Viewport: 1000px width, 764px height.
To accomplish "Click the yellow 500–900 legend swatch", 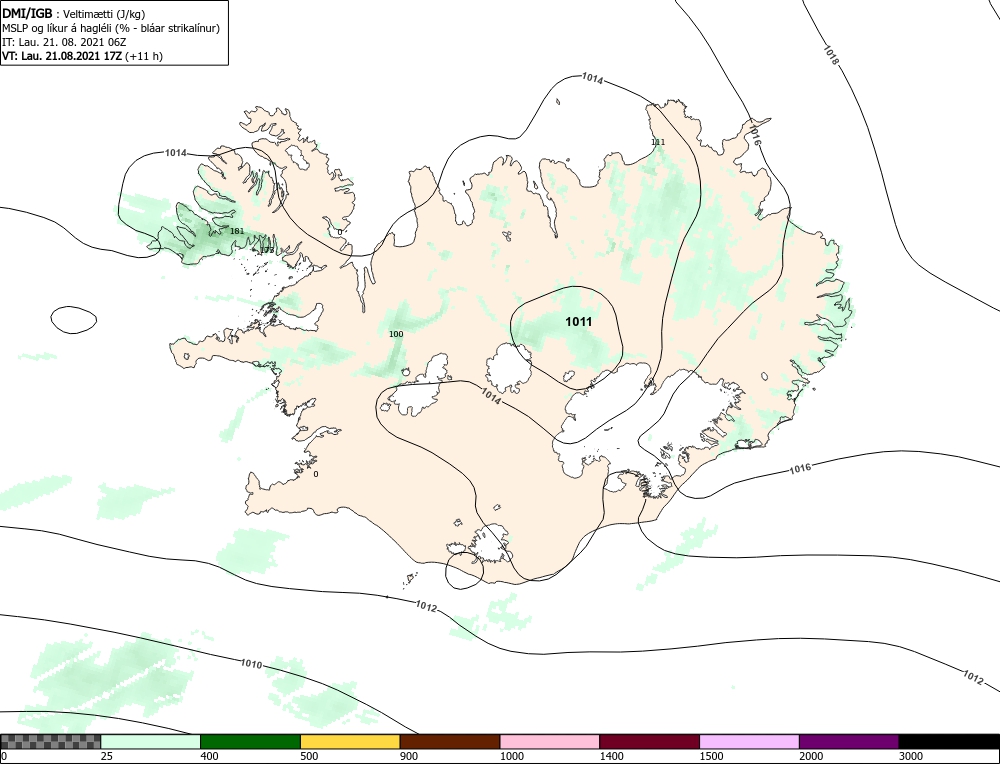I will [350, 742].
